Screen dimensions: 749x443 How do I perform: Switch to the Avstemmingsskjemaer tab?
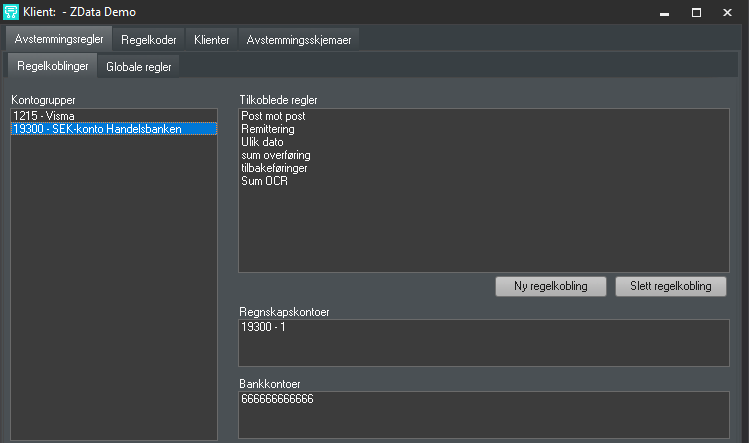coord(299,40)
